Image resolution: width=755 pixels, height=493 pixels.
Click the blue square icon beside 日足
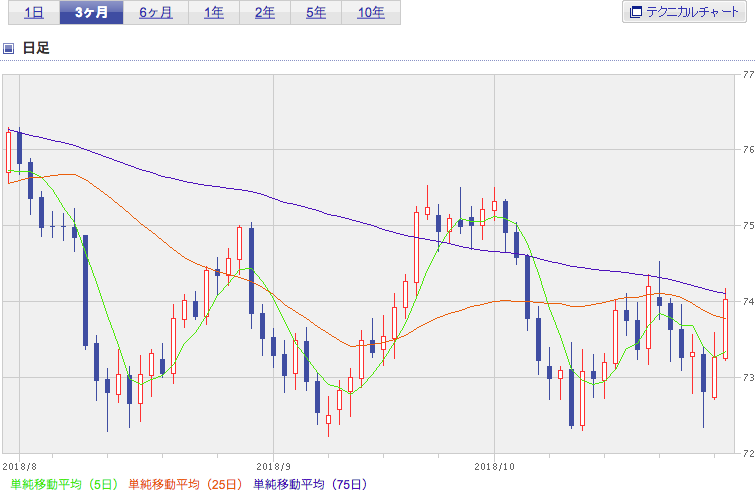pos(8,48)
